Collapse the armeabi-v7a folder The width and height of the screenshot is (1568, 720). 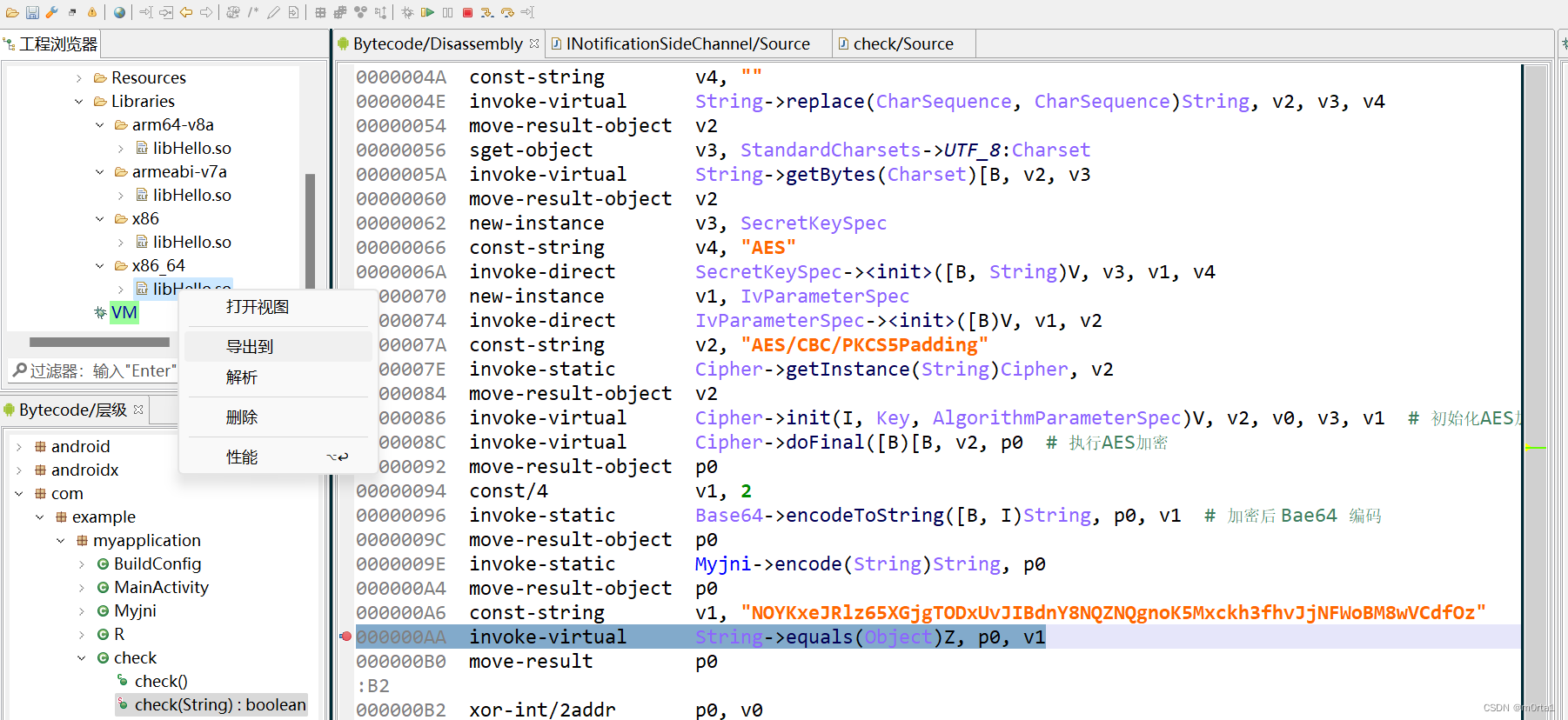(x=100, y=172)
